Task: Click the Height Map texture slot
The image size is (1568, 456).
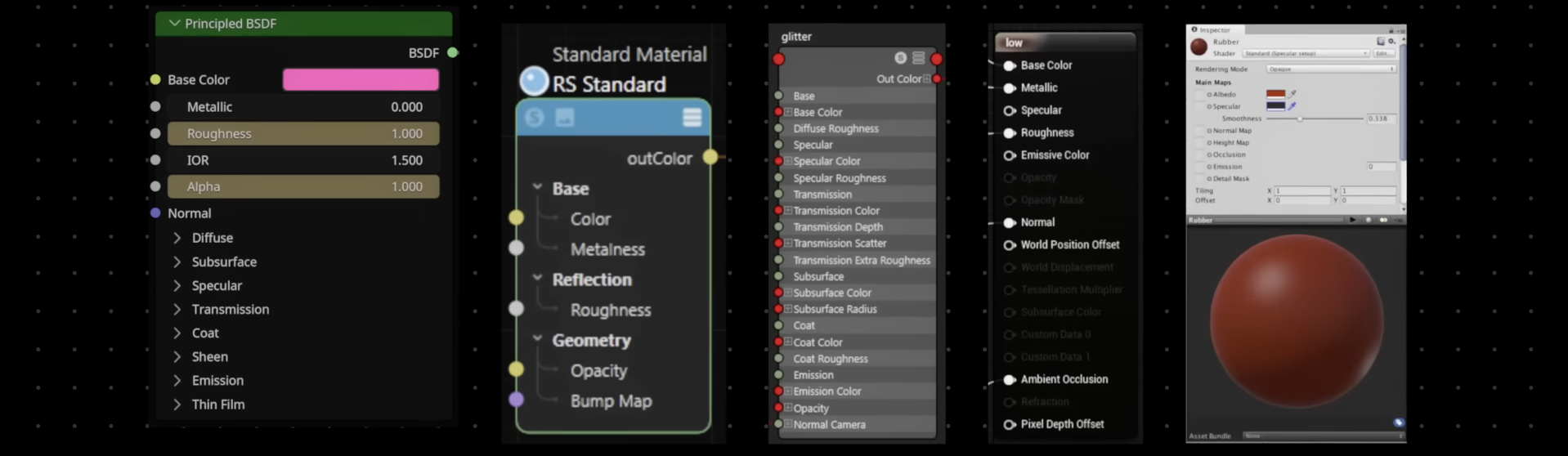Action: (1199, 142)
